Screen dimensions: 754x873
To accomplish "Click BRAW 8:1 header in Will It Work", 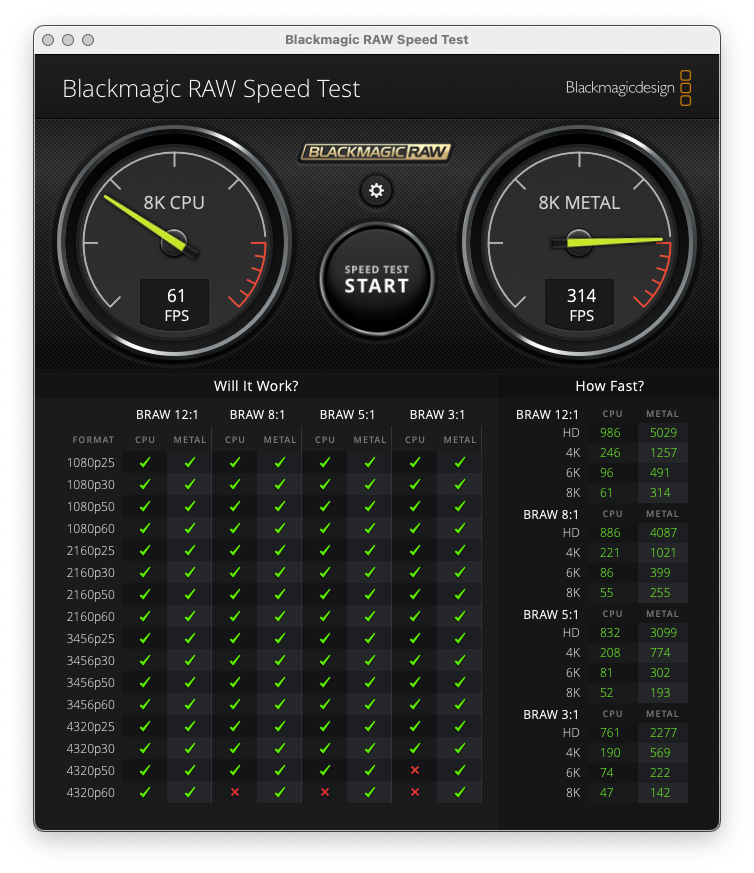I will coord(257,415).
